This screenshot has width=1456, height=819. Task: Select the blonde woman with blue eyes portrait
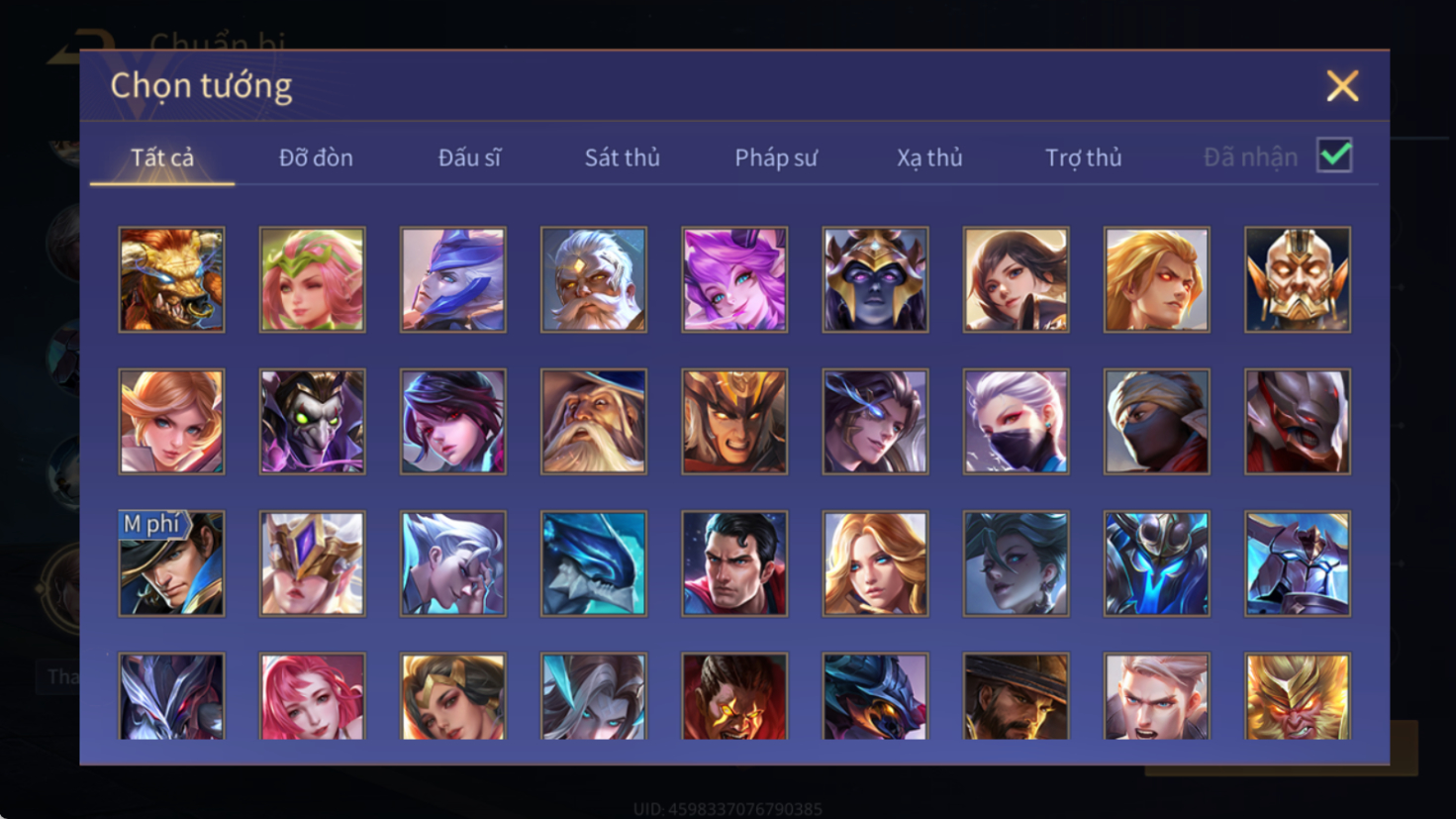[875, 563]
